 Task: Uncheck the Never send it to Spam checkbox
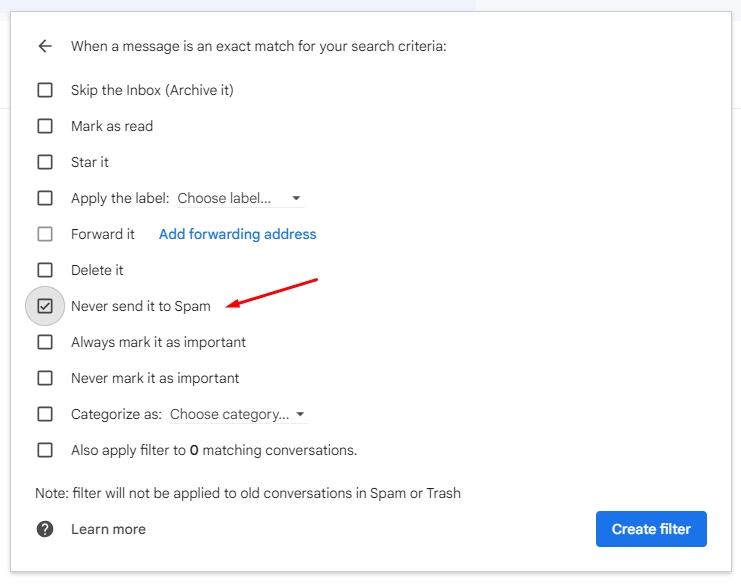[45, 306]
